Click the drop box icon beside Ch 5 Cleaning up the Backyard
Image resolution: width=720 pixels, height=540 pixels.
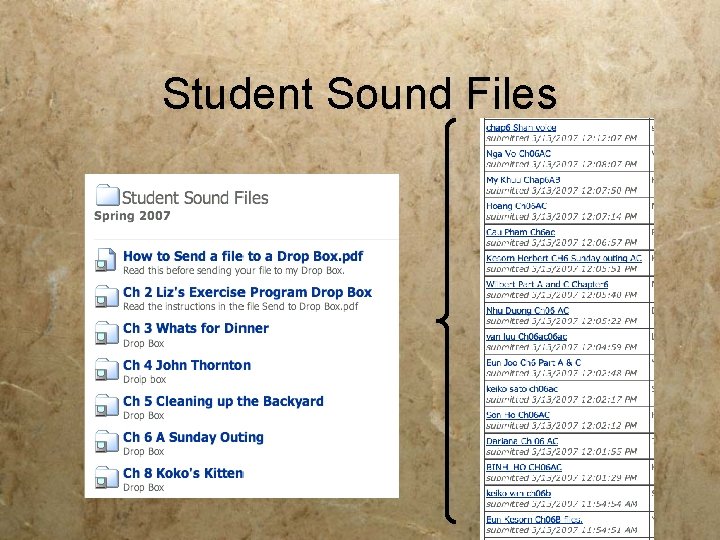click(x=107, y=405)
